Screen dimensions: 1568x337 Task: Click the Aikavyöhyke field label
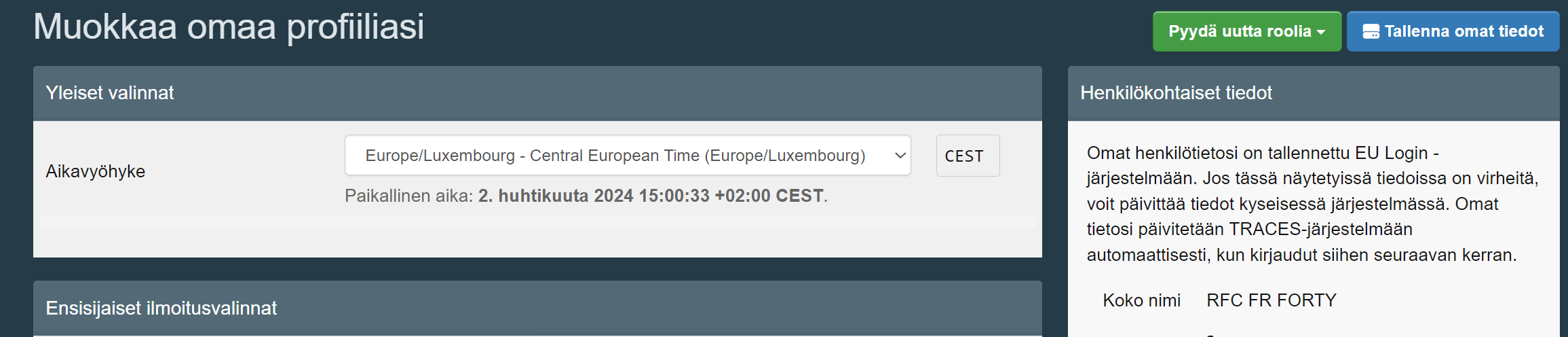pyautogui.click(x=96, y=171)
